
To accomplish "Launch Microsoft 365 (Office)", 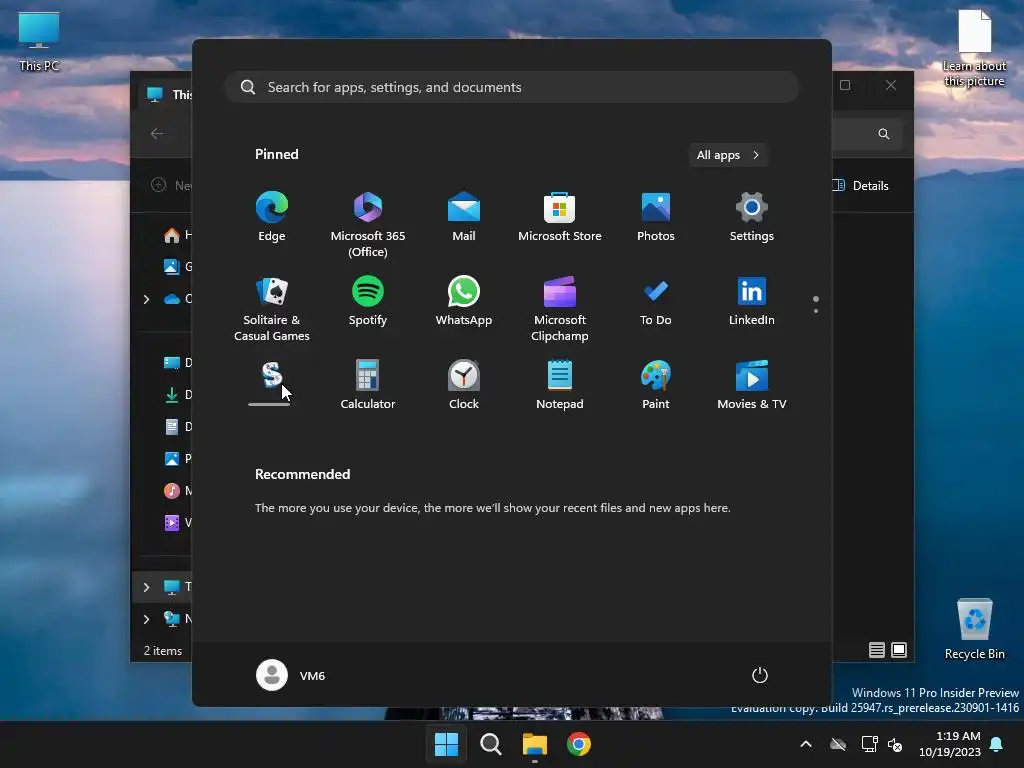I will pyautogui.click(x=368, y=225).
